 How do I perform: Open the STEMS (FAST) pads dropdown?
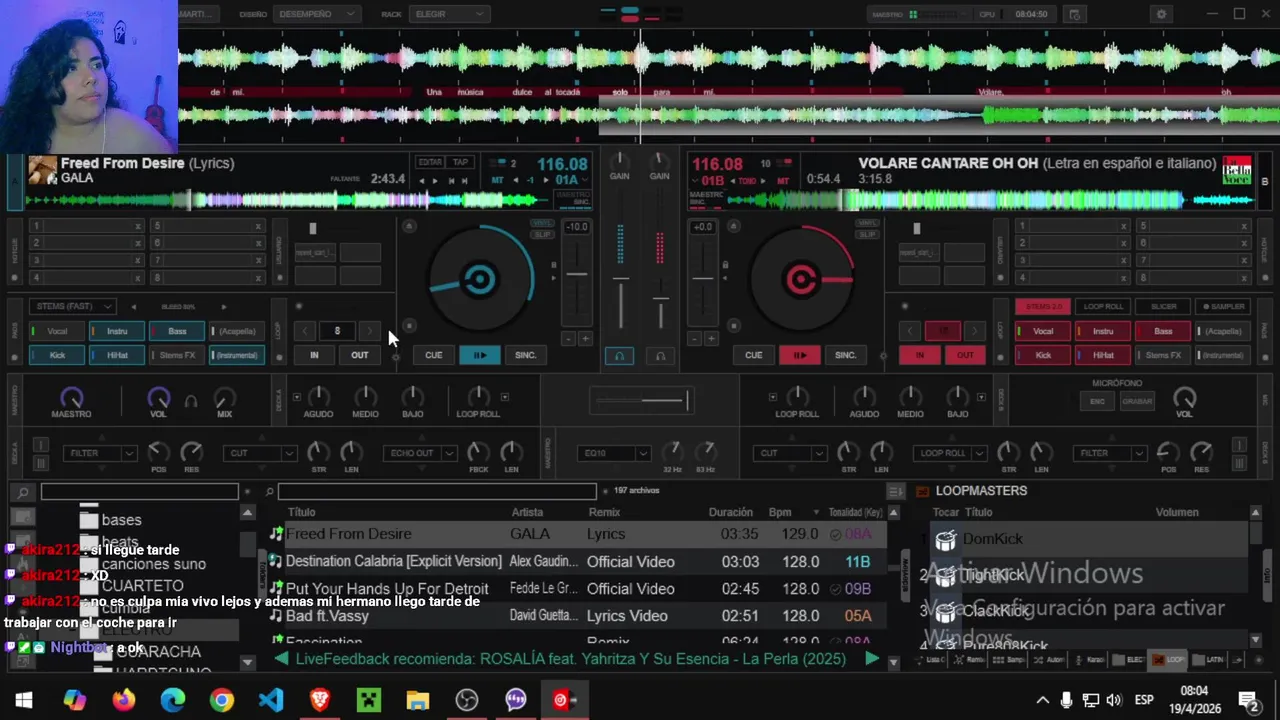click(73, 306)
